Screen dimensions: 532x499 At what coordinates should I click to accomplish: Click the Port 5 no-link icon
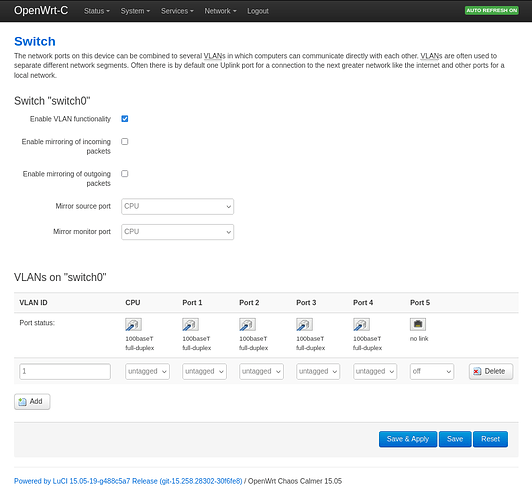click(418, 324)
